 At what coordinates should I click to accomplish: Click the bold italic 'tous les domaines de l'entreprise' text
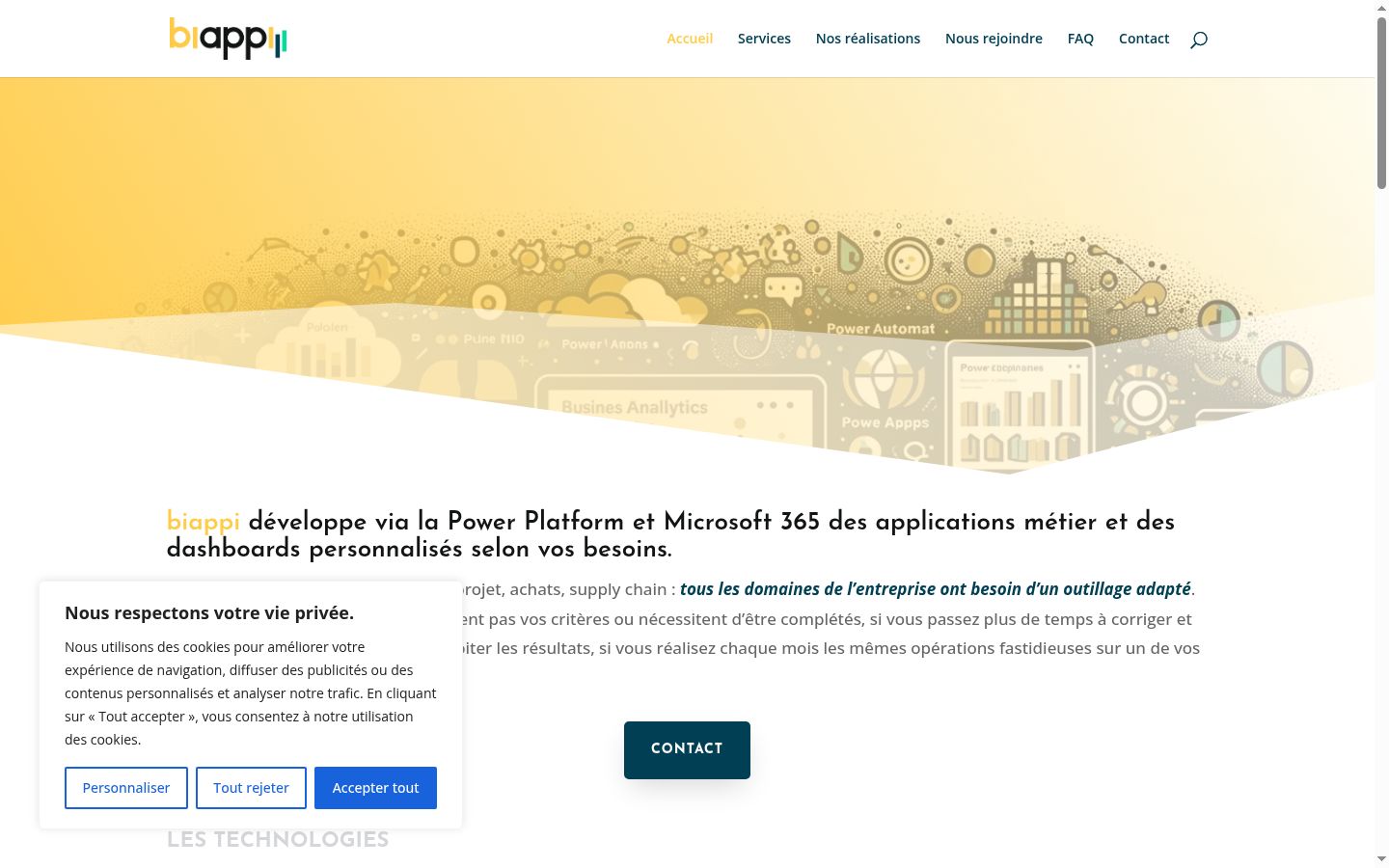[x=936, y=589]
